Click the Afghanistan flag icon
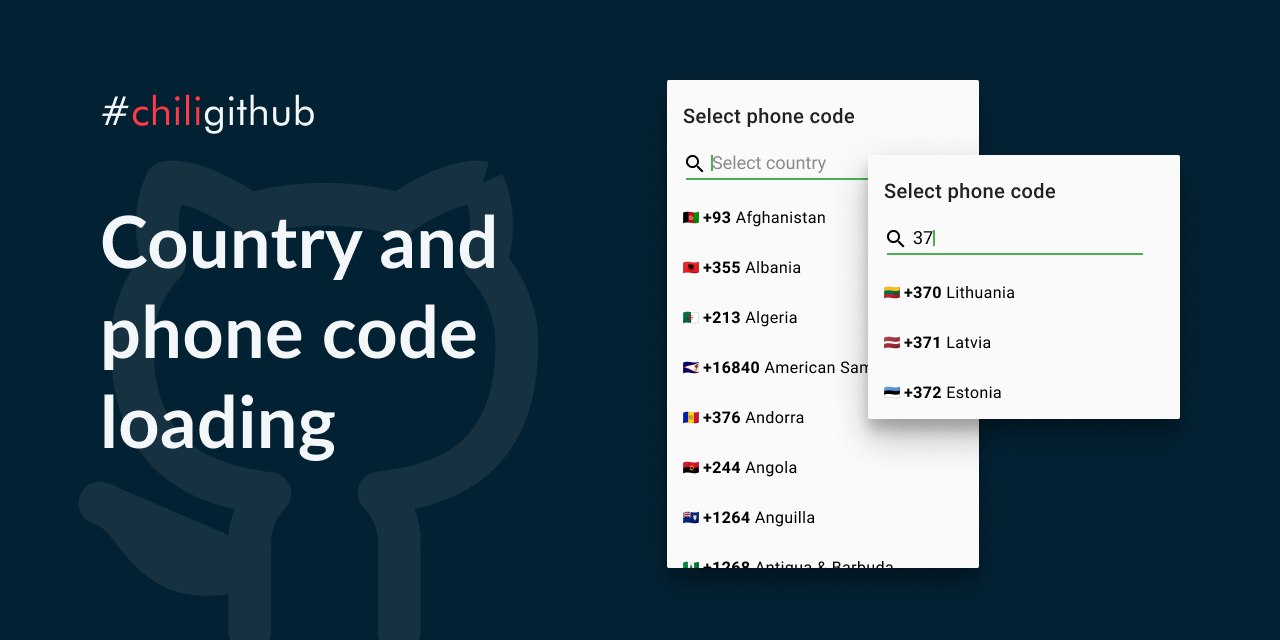Viewport: 1280px width, 640px height. [x=689, y=217]
